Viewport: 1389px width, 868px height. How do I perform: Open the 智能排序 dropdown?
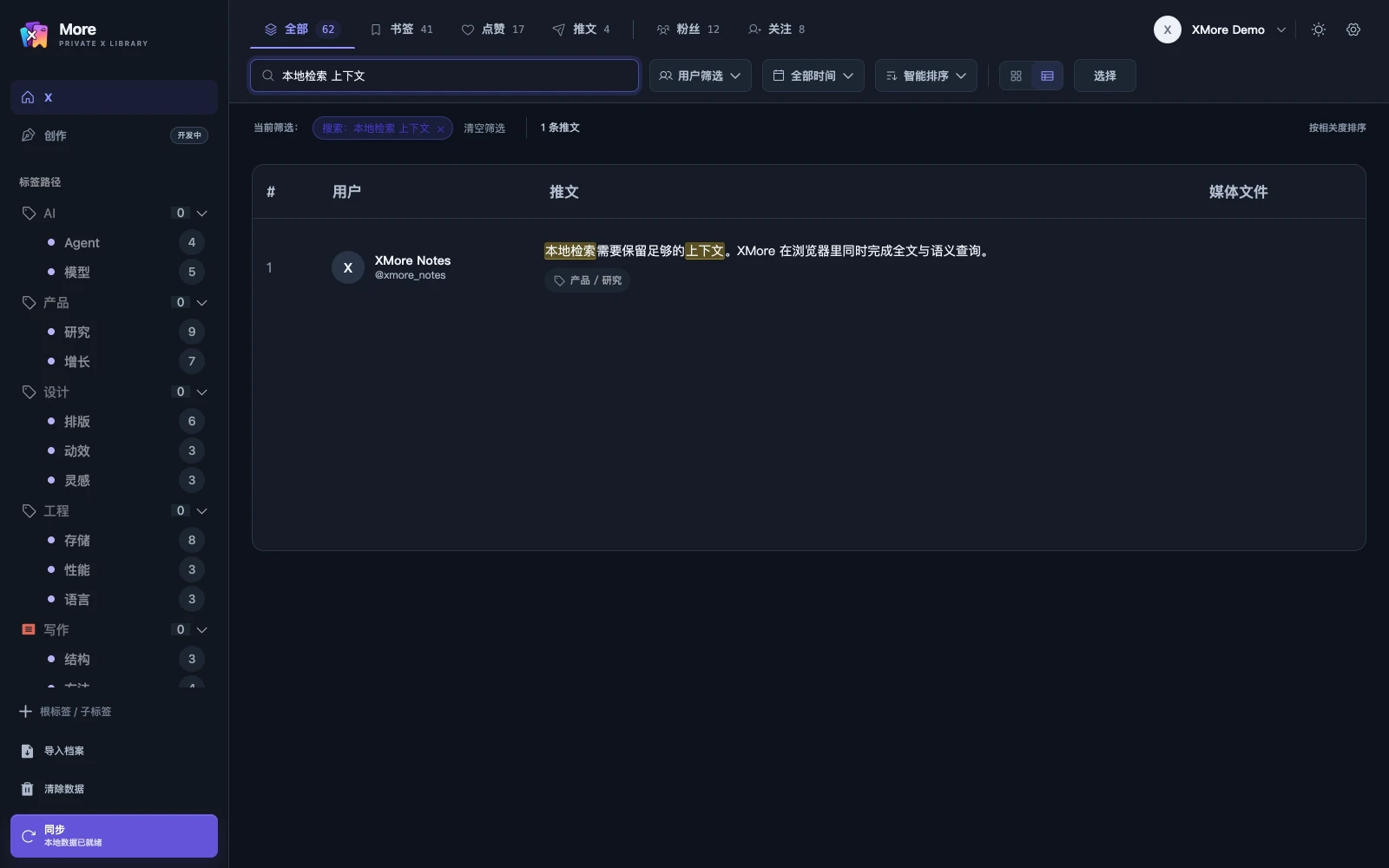pos(926,76)
